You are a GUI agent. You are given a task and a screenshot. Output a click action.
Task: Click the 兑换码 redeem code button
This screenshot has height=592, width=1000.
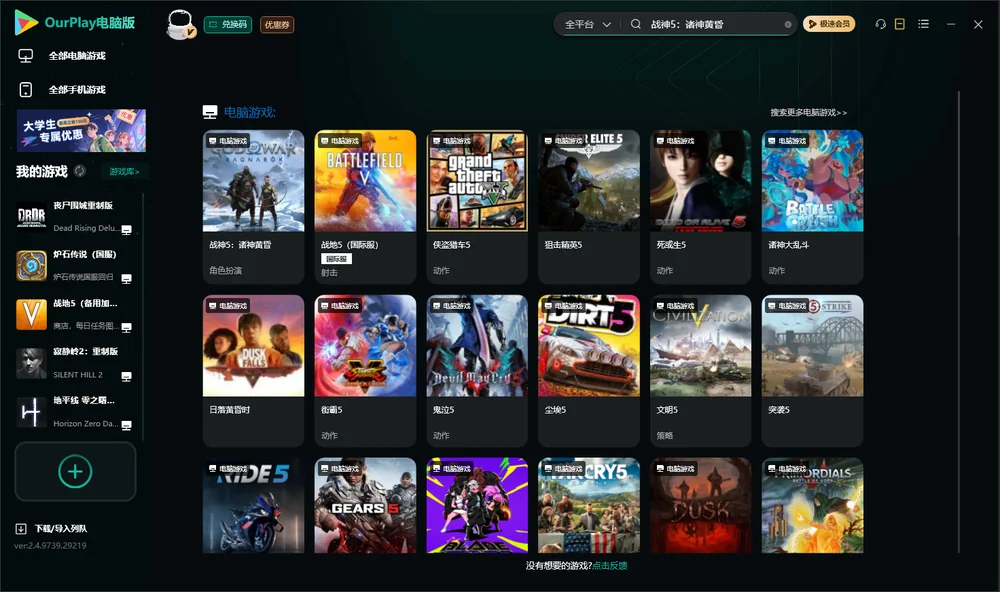coord(228,25)
